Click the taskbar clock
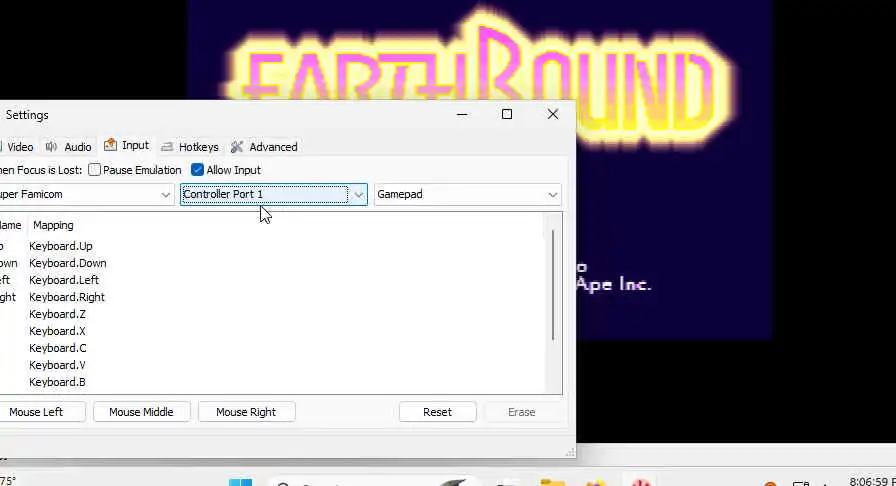Image resolution: width=896 pixels, height=486 pixels. point(871,481)
